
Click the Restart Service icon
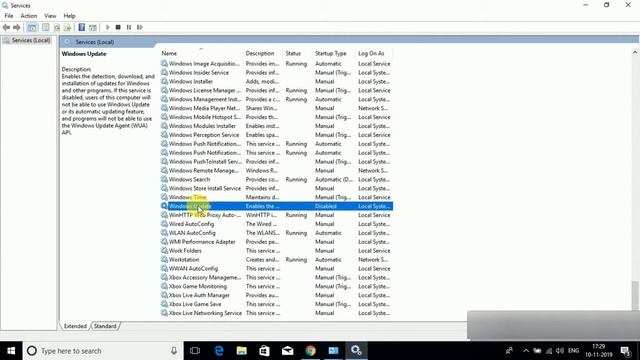click(x=140, y=27)
